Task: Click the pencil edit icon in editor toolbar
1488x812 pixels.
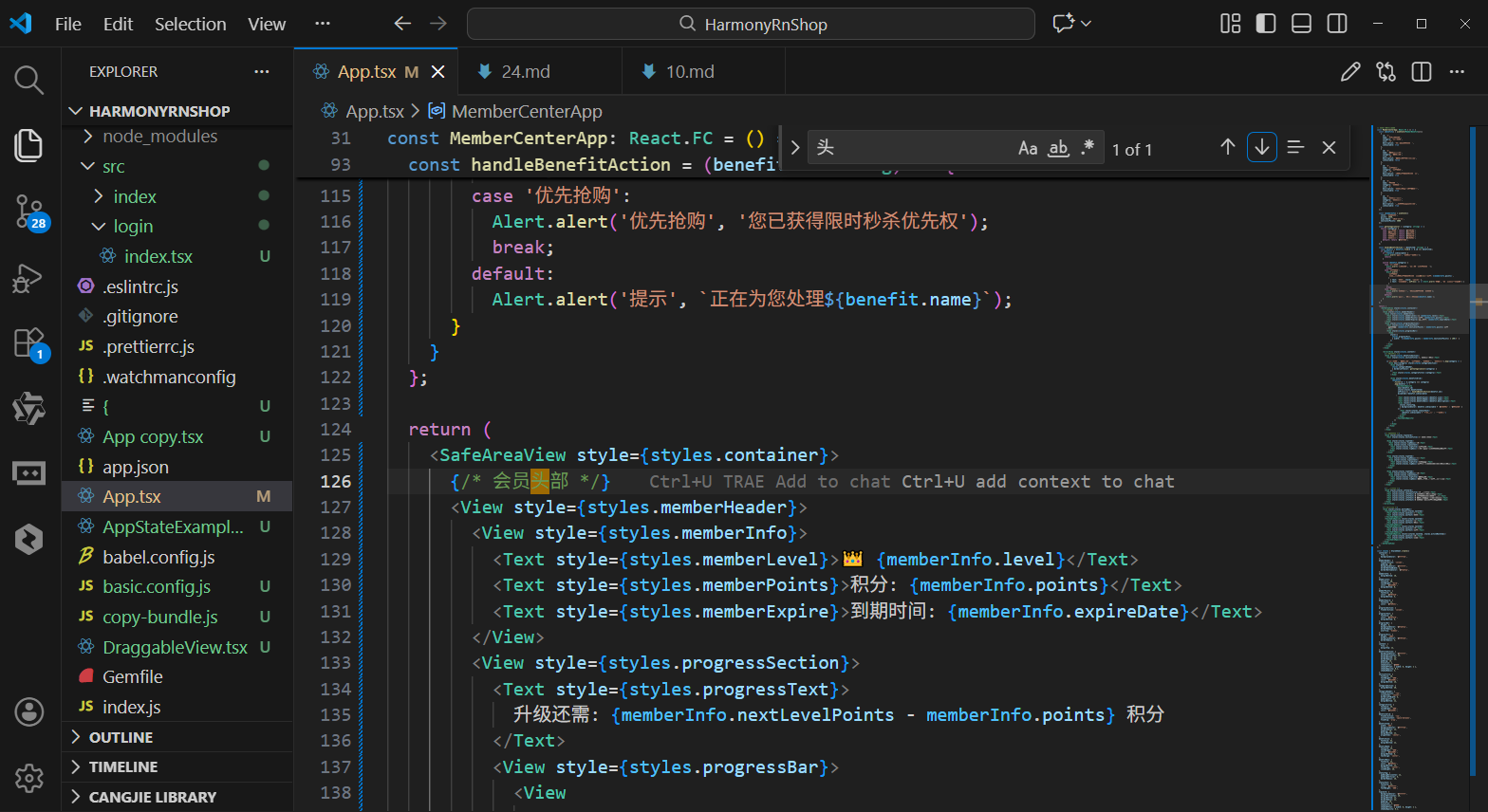Action: point(1350,72)
